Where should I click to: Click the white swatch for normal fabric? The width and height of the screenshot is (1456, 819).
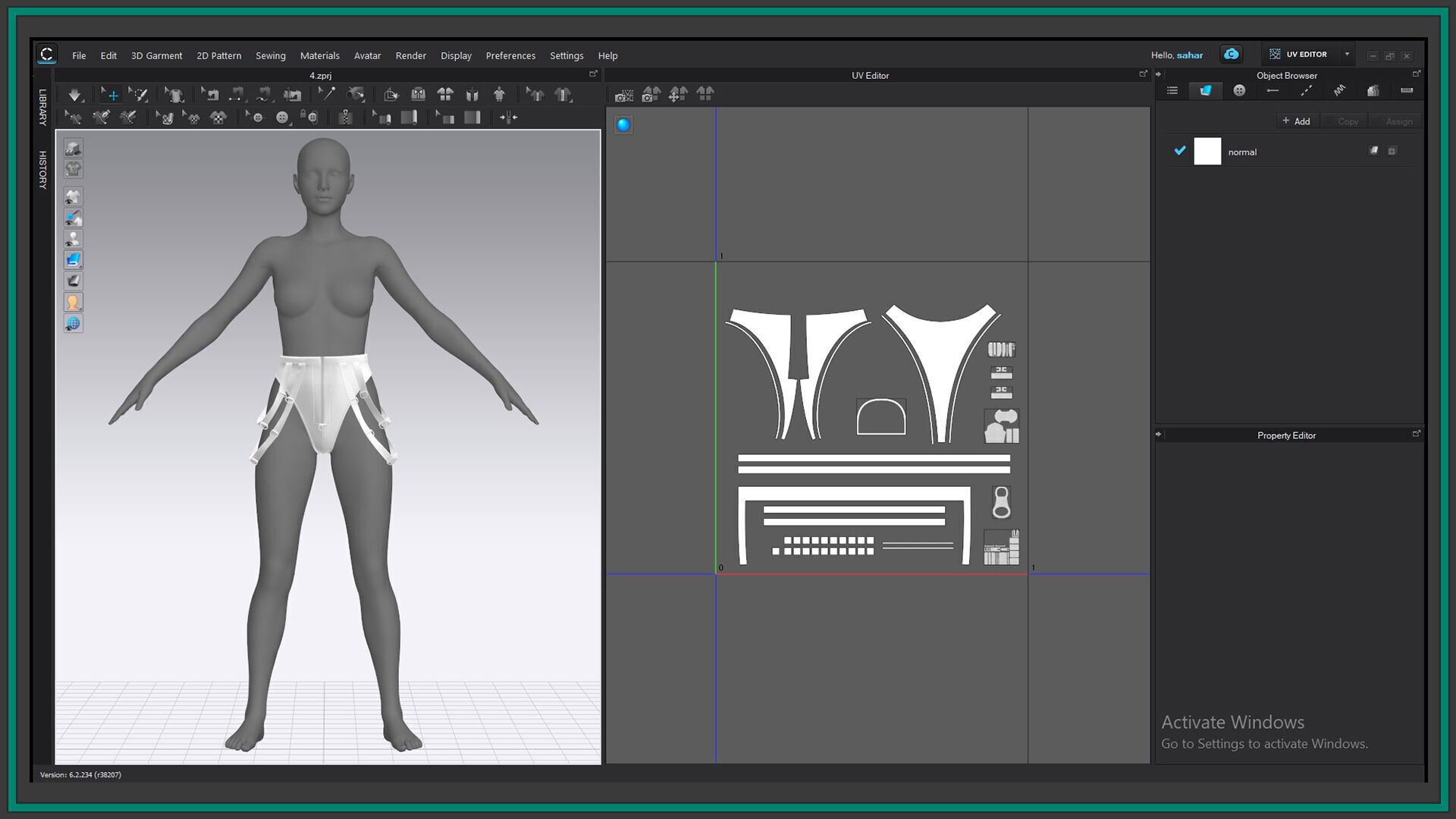pos(1207,151)
